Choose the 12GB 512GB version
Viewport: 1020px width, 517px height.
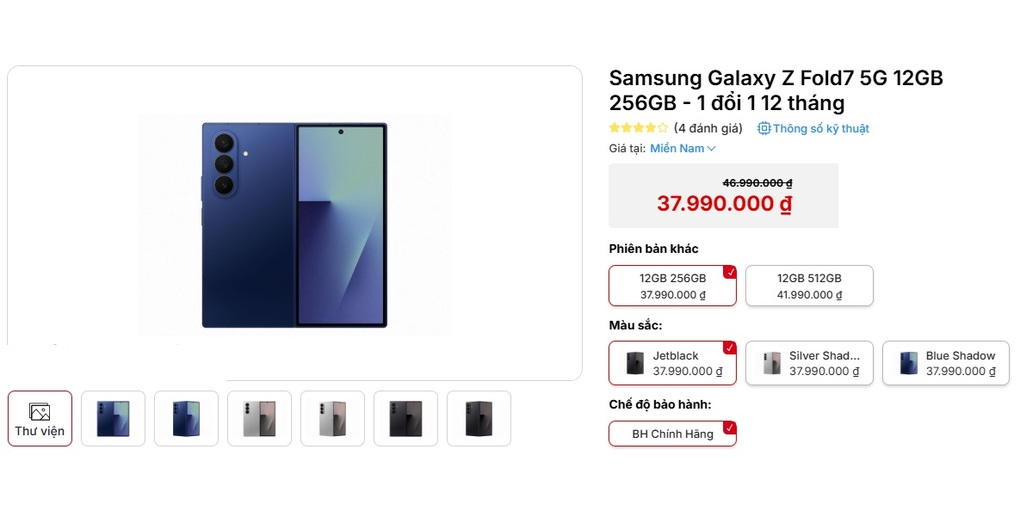(809, 286)
